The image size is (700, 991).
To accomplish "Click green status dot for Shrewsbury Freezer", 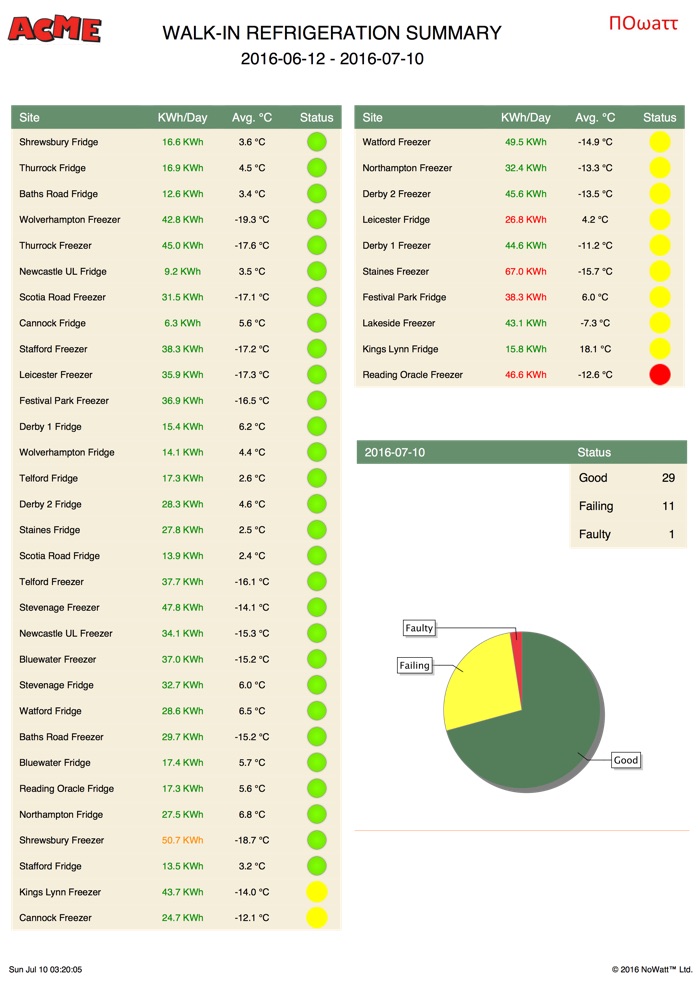I will [x=317, y=840].
